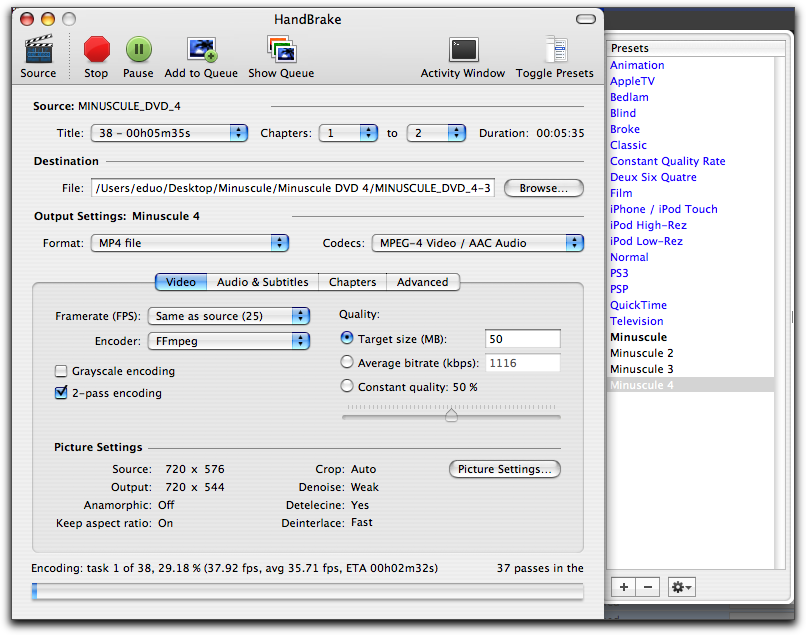Viewport: 806px width, 635px height.
Task: Click the toolbar toggle pill button
Action: click(585, 19)
